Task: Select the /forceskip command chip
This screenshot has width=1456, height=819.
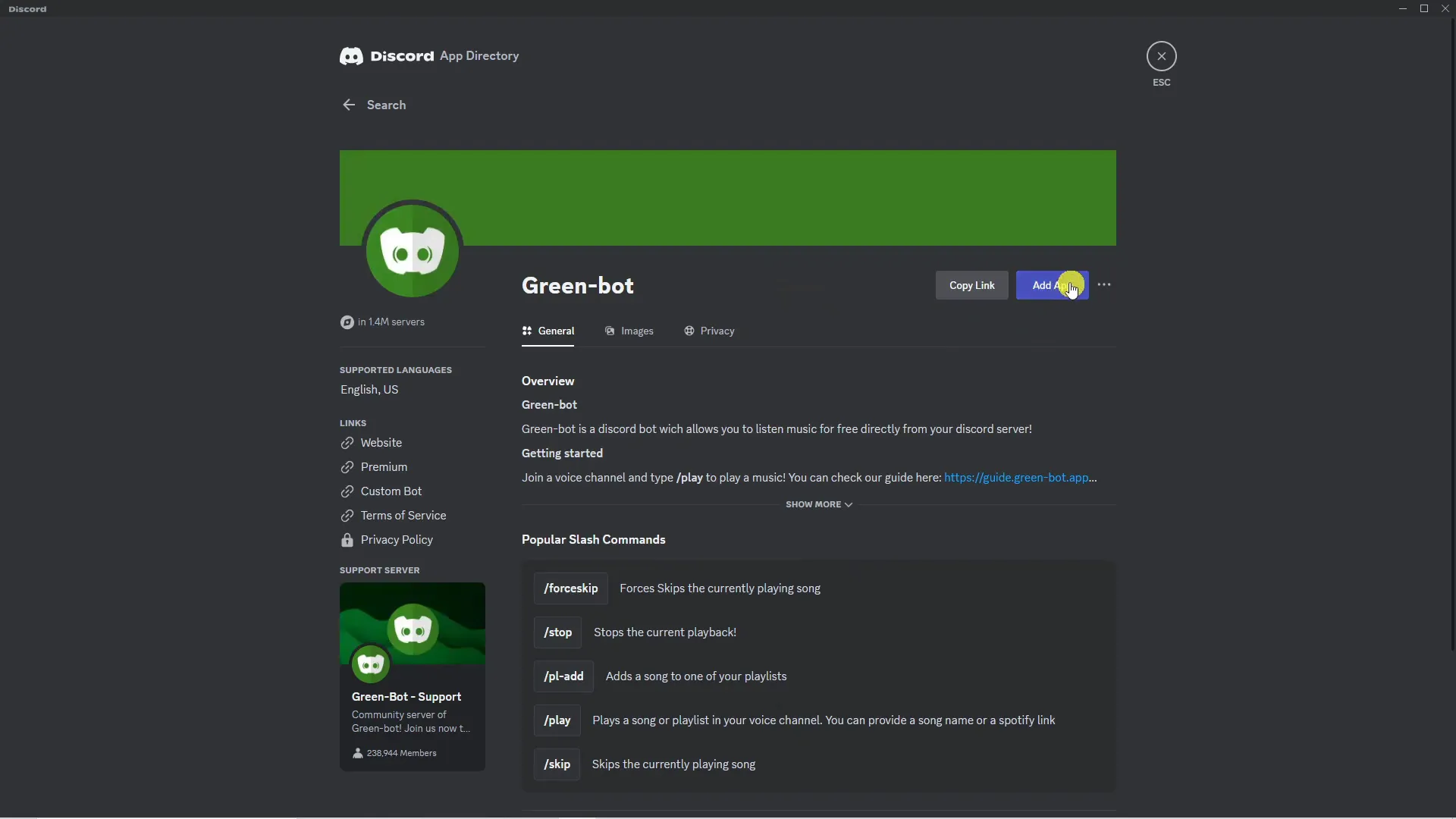Action: (x=570, y=588)
